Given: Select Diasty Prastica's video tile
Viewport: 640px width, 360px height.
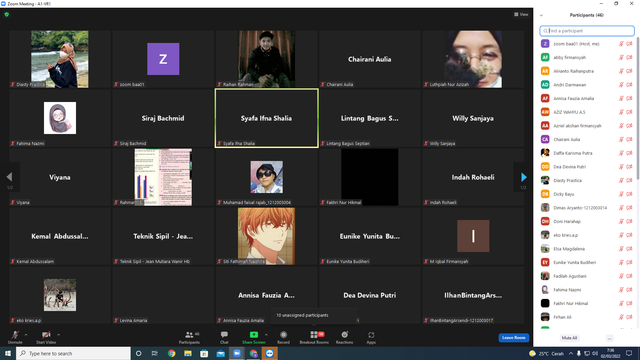Looking at the screenshot, I should (x=60, y=59).
